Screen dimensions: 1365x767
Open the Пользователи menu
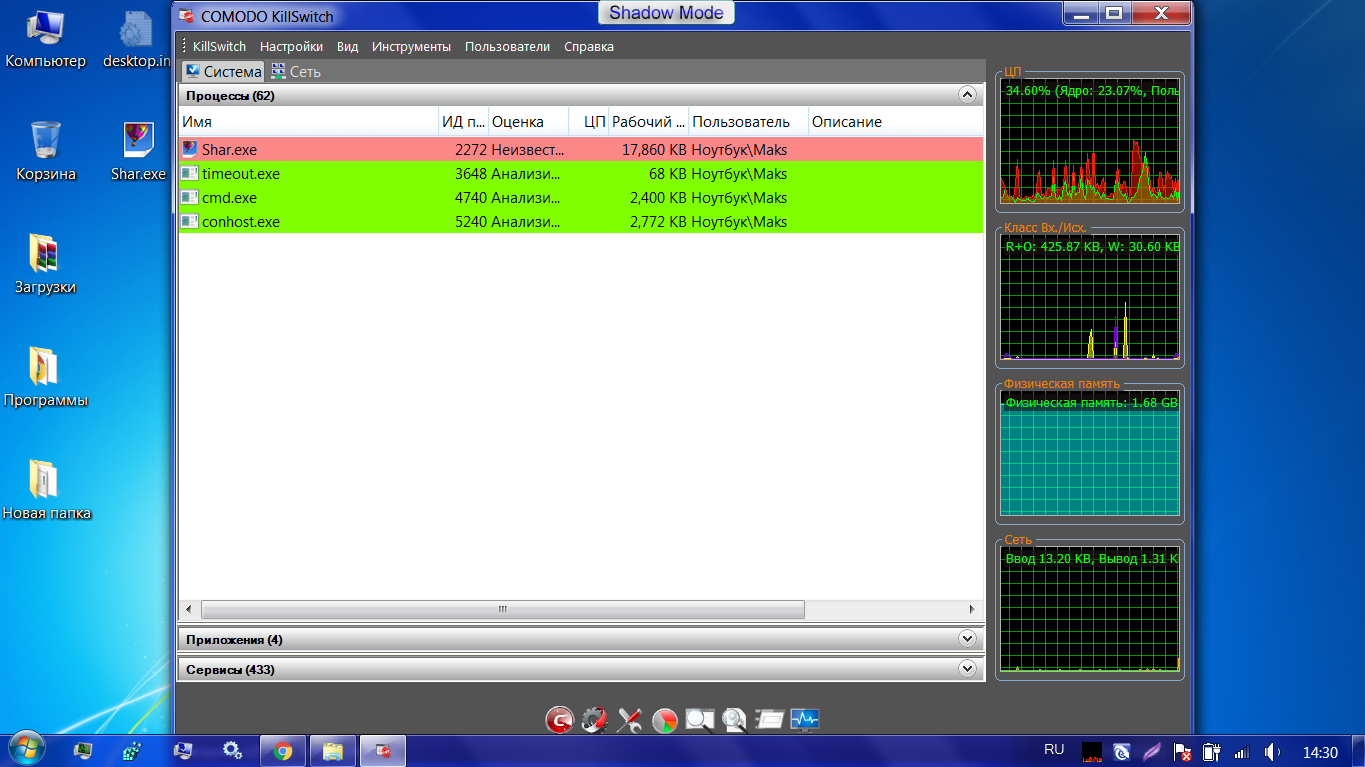click(x=507, y=47)
